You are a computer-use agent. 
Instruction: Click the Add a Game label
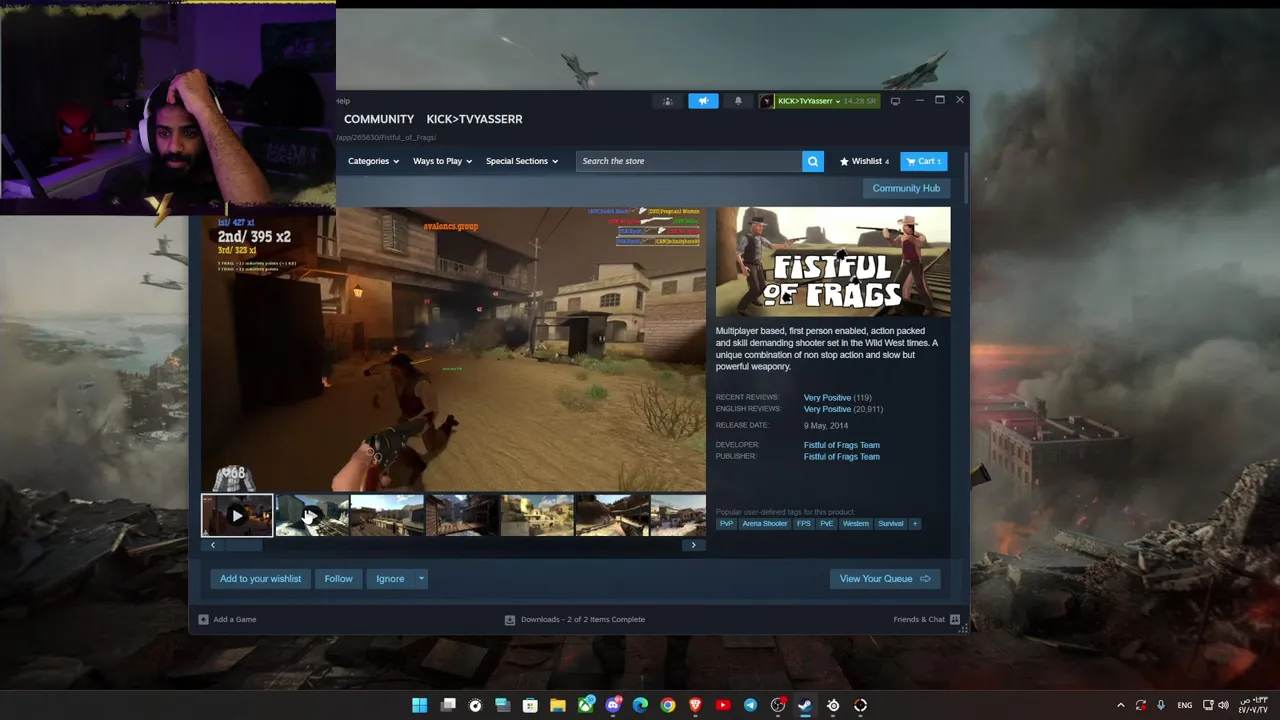tap(235, 619)
